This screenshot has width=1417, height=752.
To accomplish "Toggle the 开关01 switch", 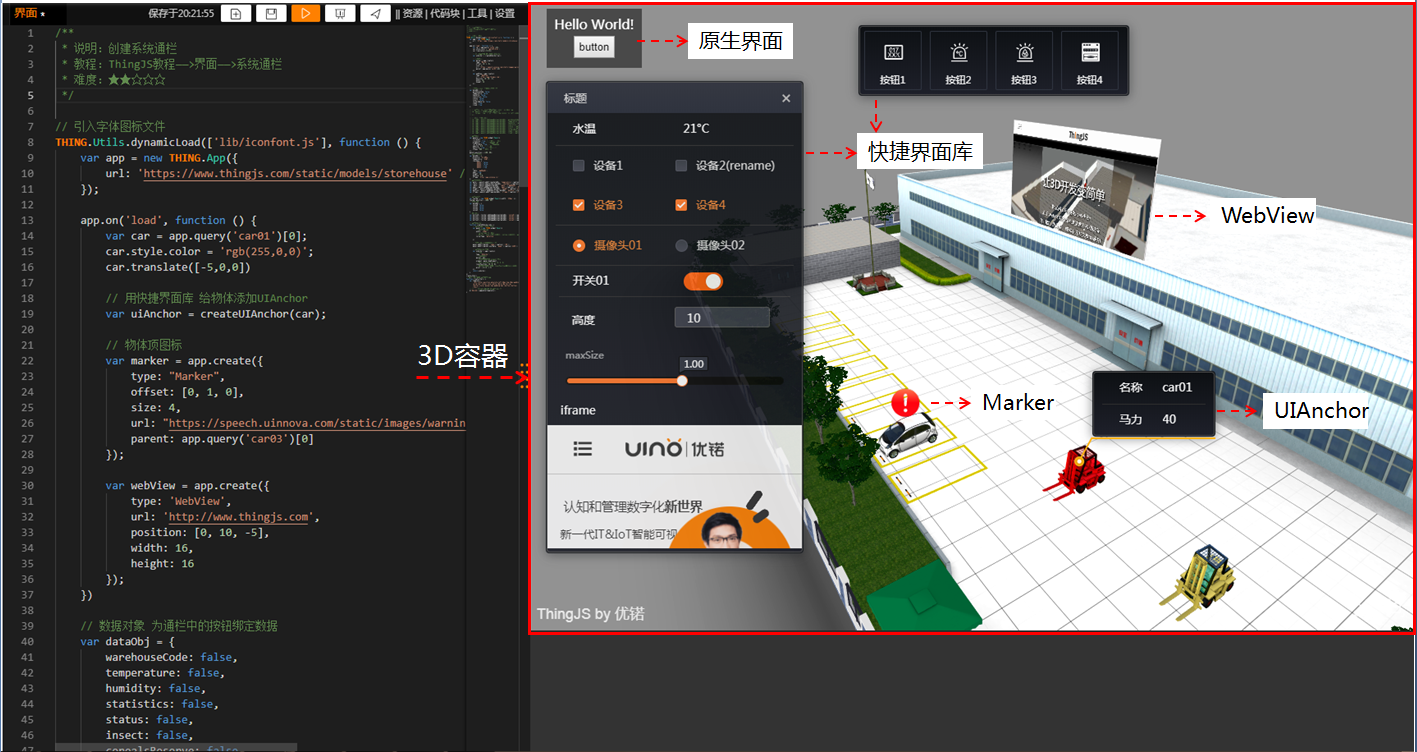I will point(703,281).
